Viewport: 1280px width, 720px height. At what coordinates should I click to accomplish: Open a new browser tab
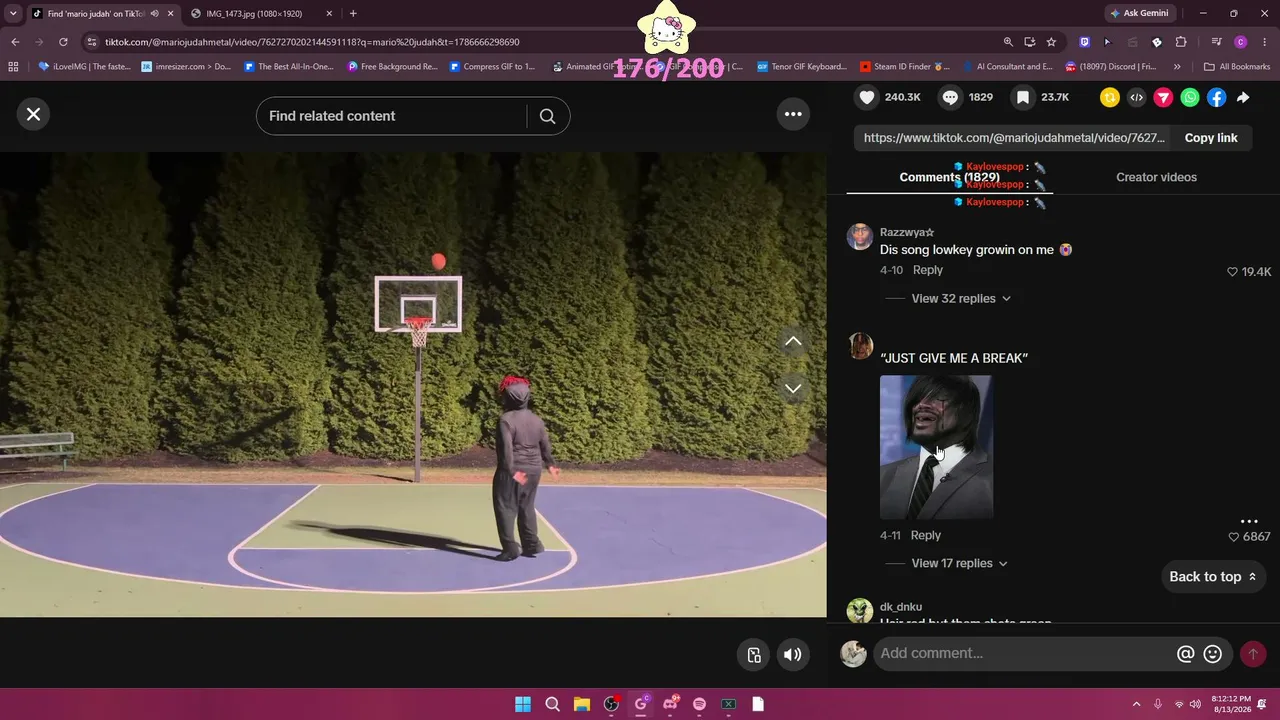point(353,14)
